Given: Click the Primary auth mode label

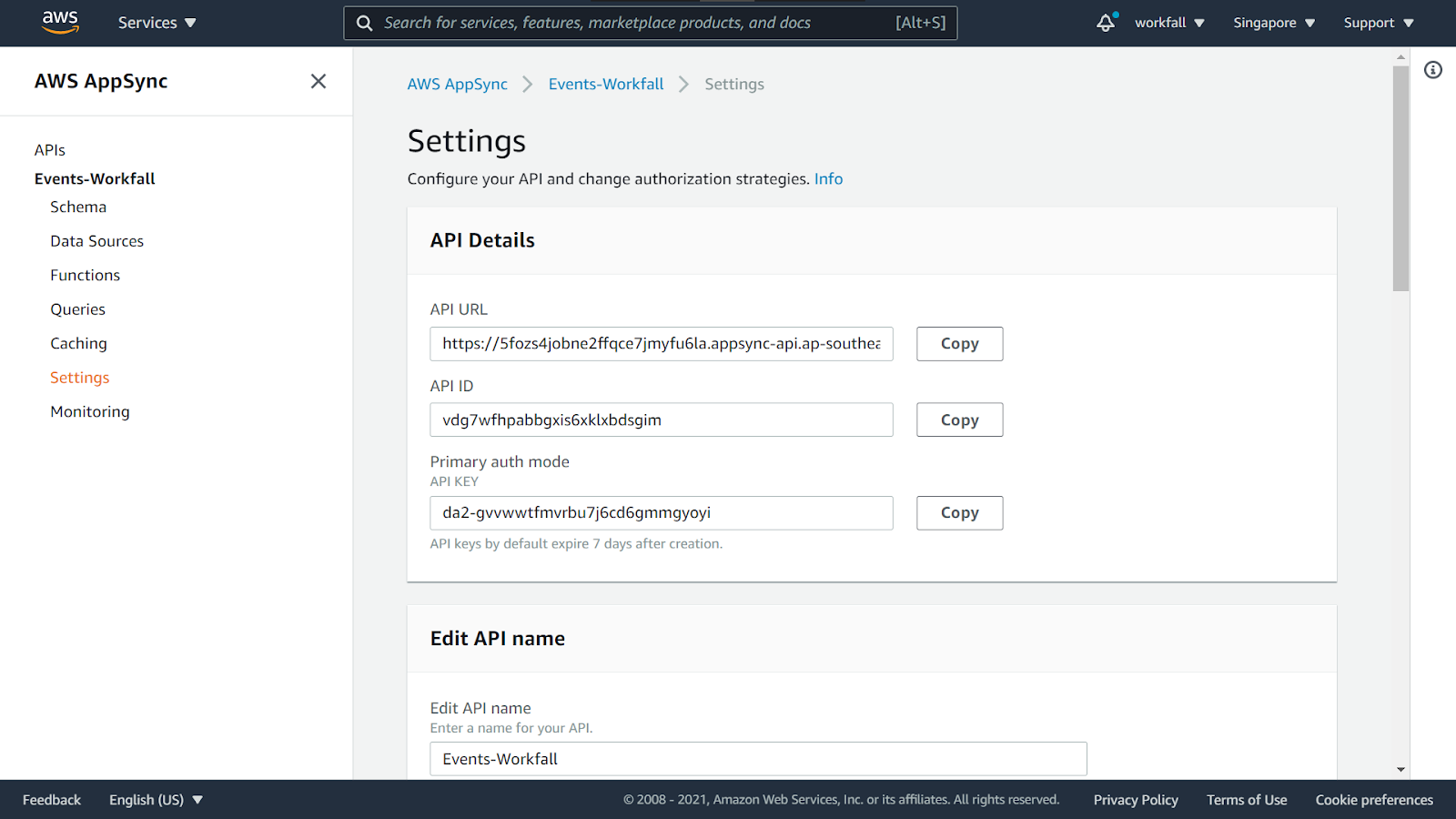Looking at the screenshot, I should 500,461.
